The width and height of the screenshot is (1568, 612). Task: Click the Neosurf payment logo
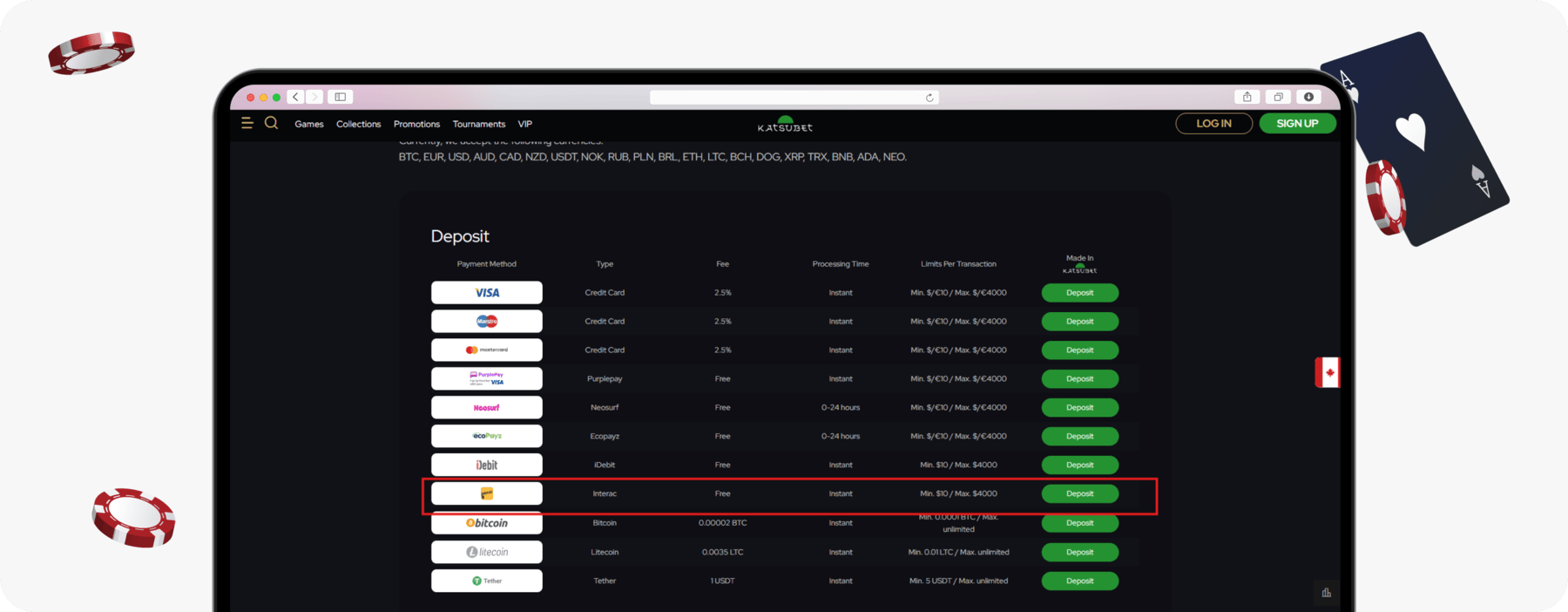[487, 408]
